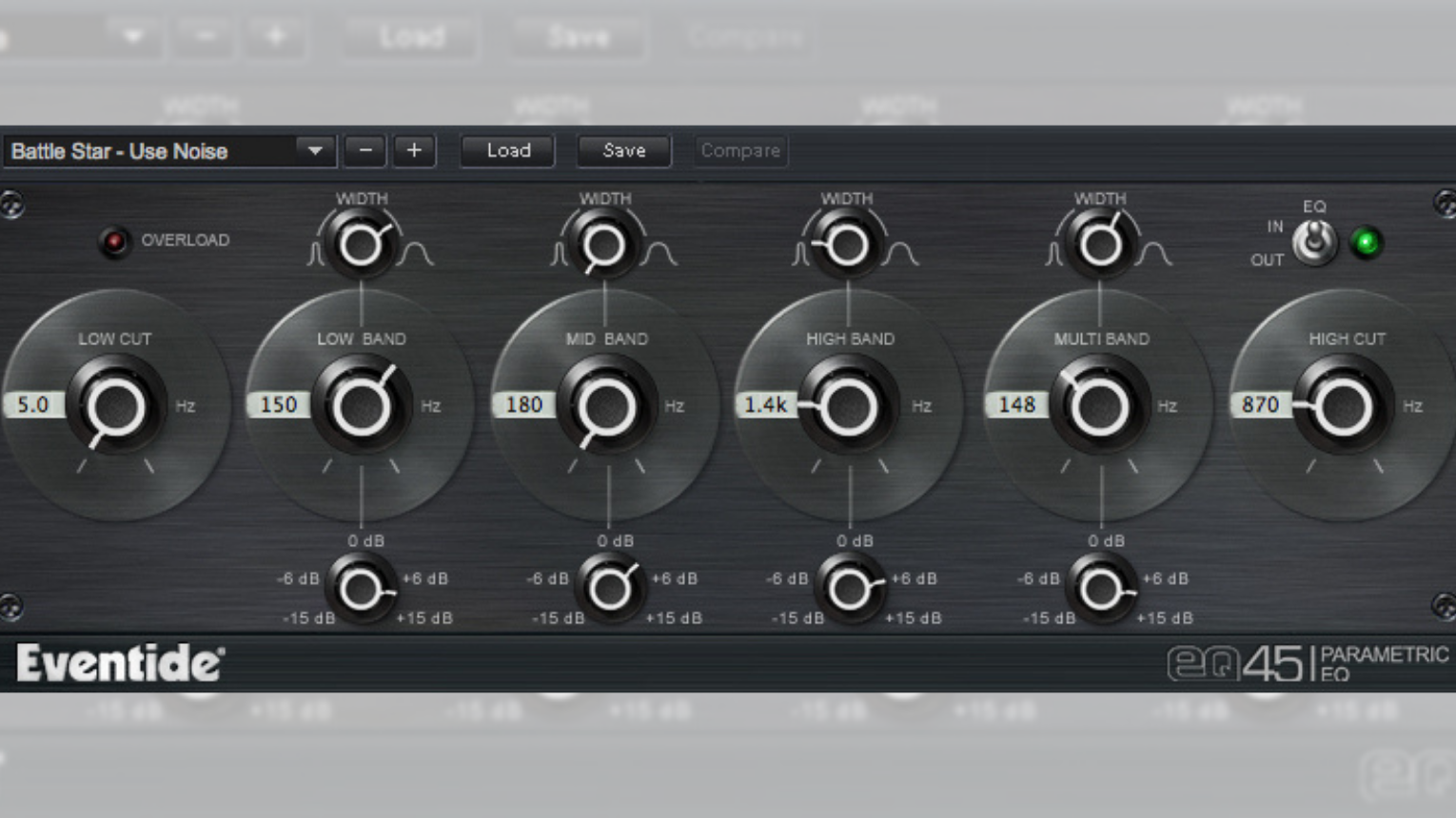Click the LOW CUT frequency knob

click(116, 406)
